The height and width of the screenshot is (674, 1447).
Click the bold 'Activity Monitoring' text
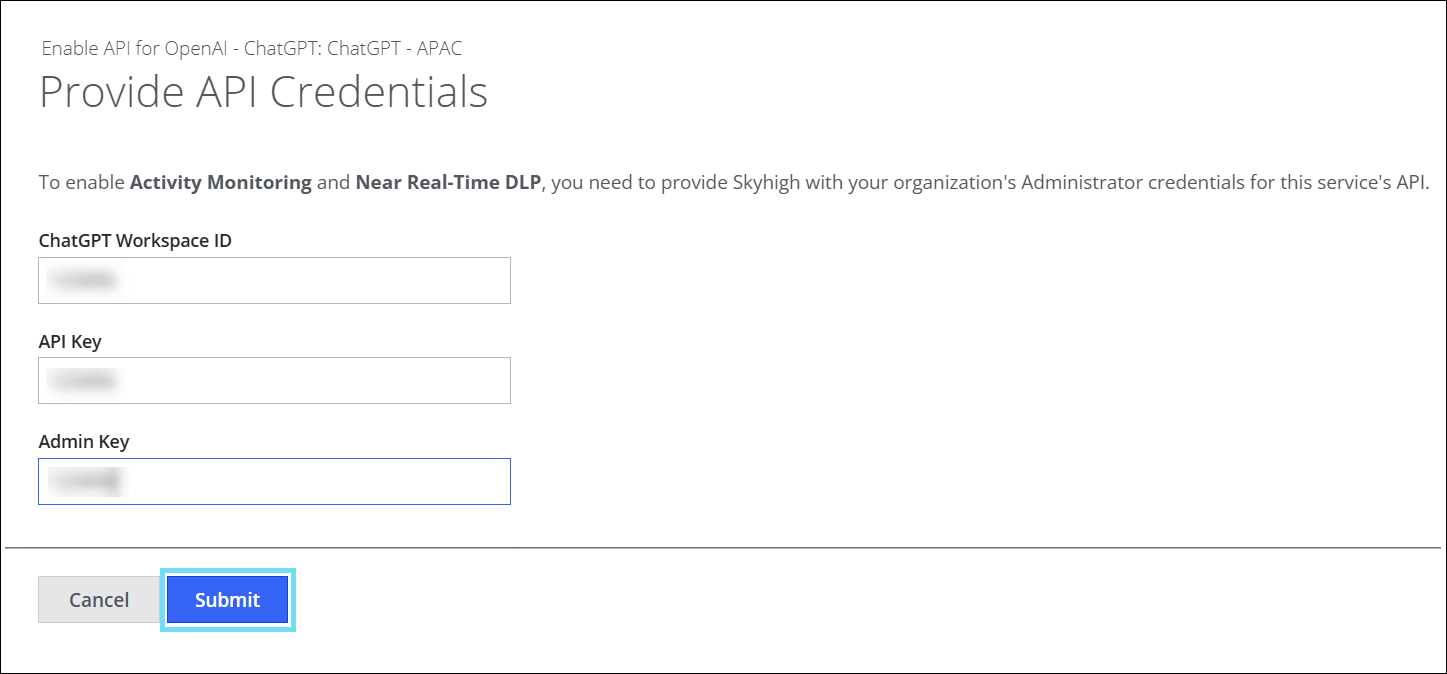(x=221, y=183)
